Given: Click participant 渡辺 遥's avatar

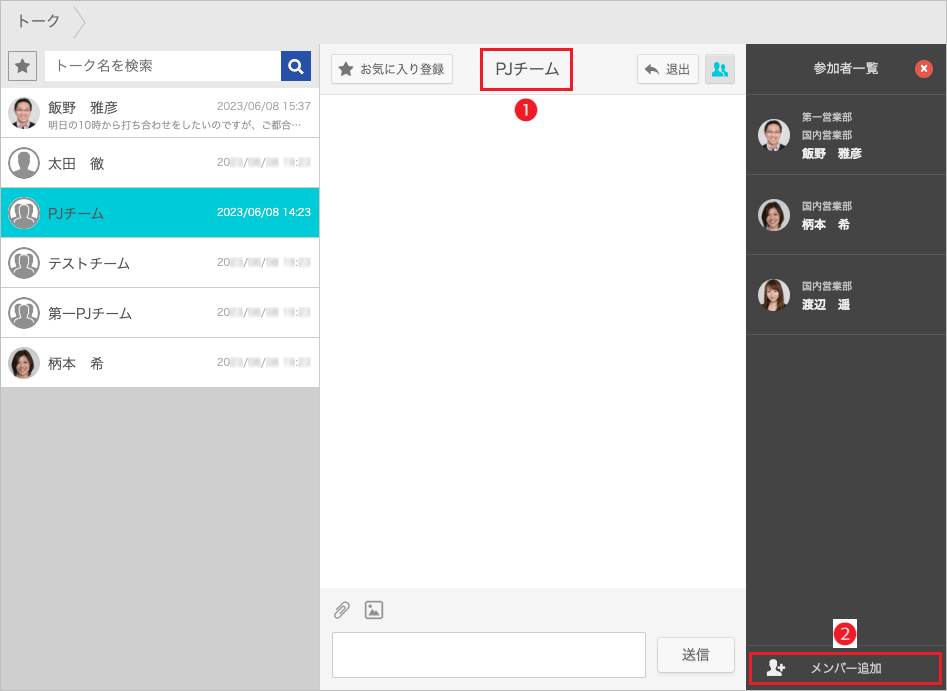Looking at the screenshot, I should 774,295.
